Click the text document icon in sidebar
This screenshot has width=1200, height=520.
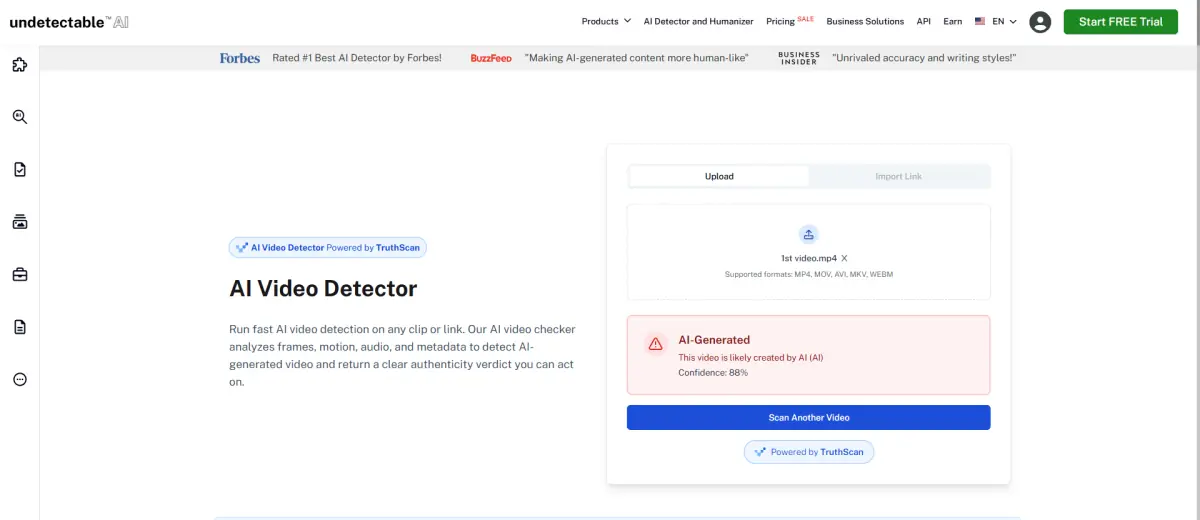coord(19,327)
